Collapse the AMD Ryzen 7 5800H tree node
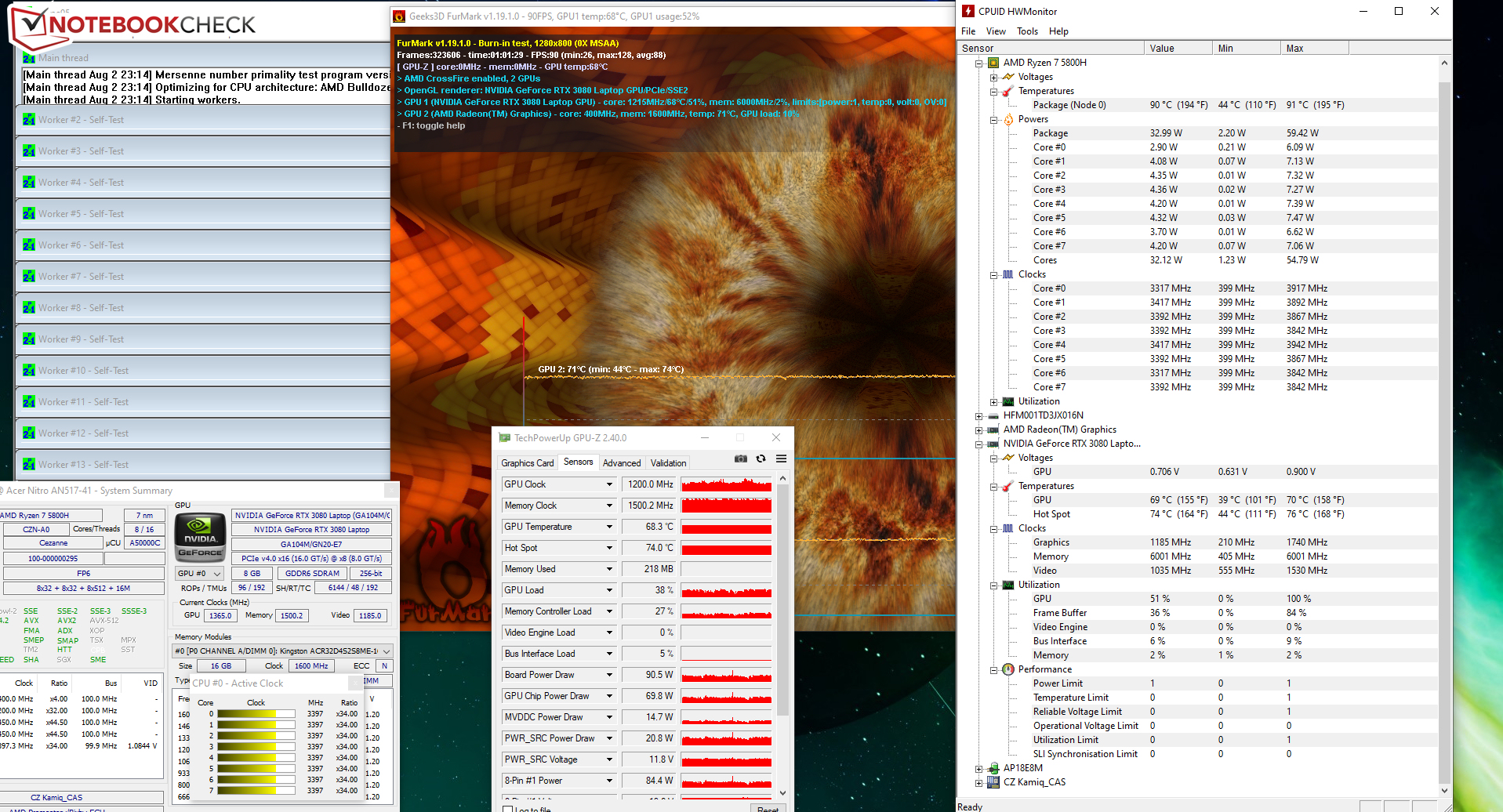 978,63
